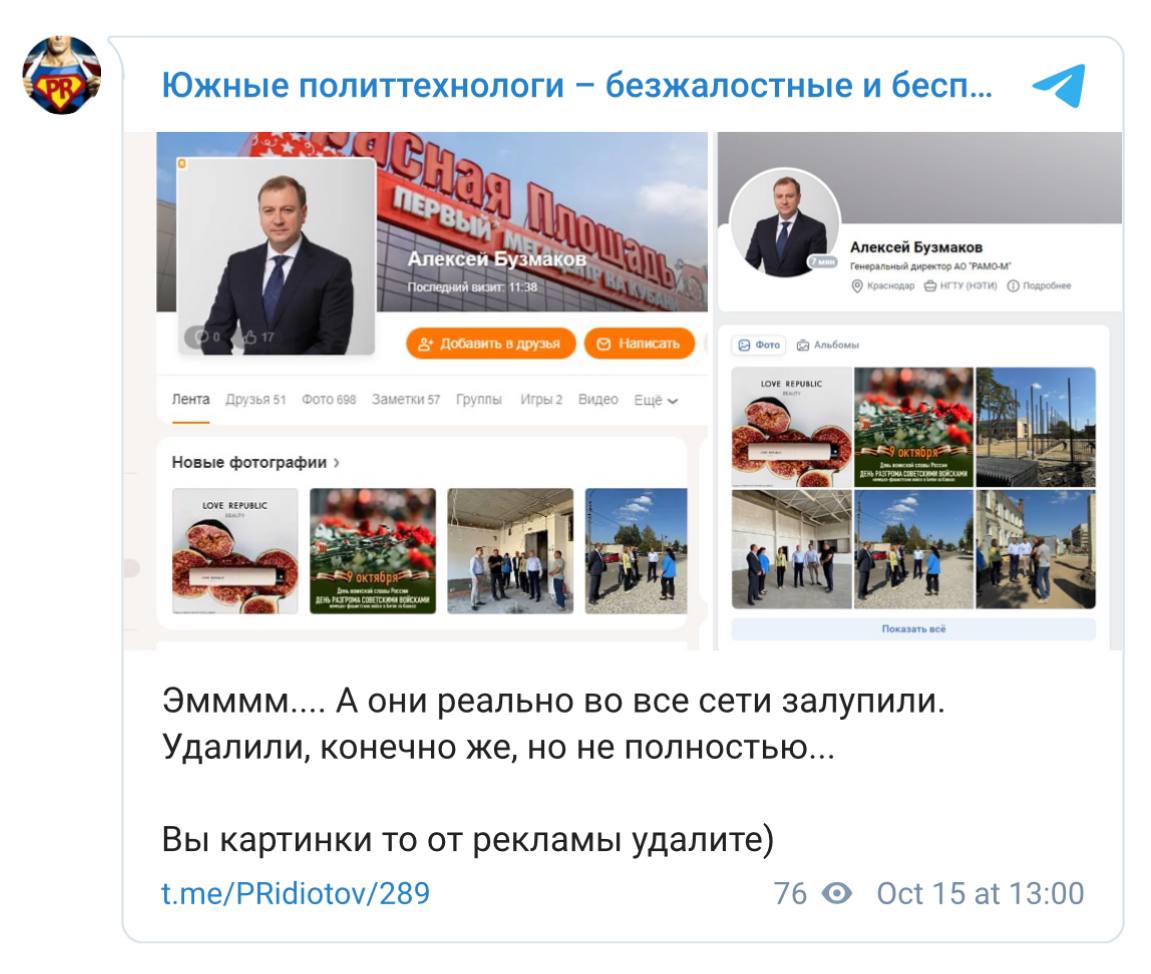Click the Добавить в друзья button

tap(490, 344)
